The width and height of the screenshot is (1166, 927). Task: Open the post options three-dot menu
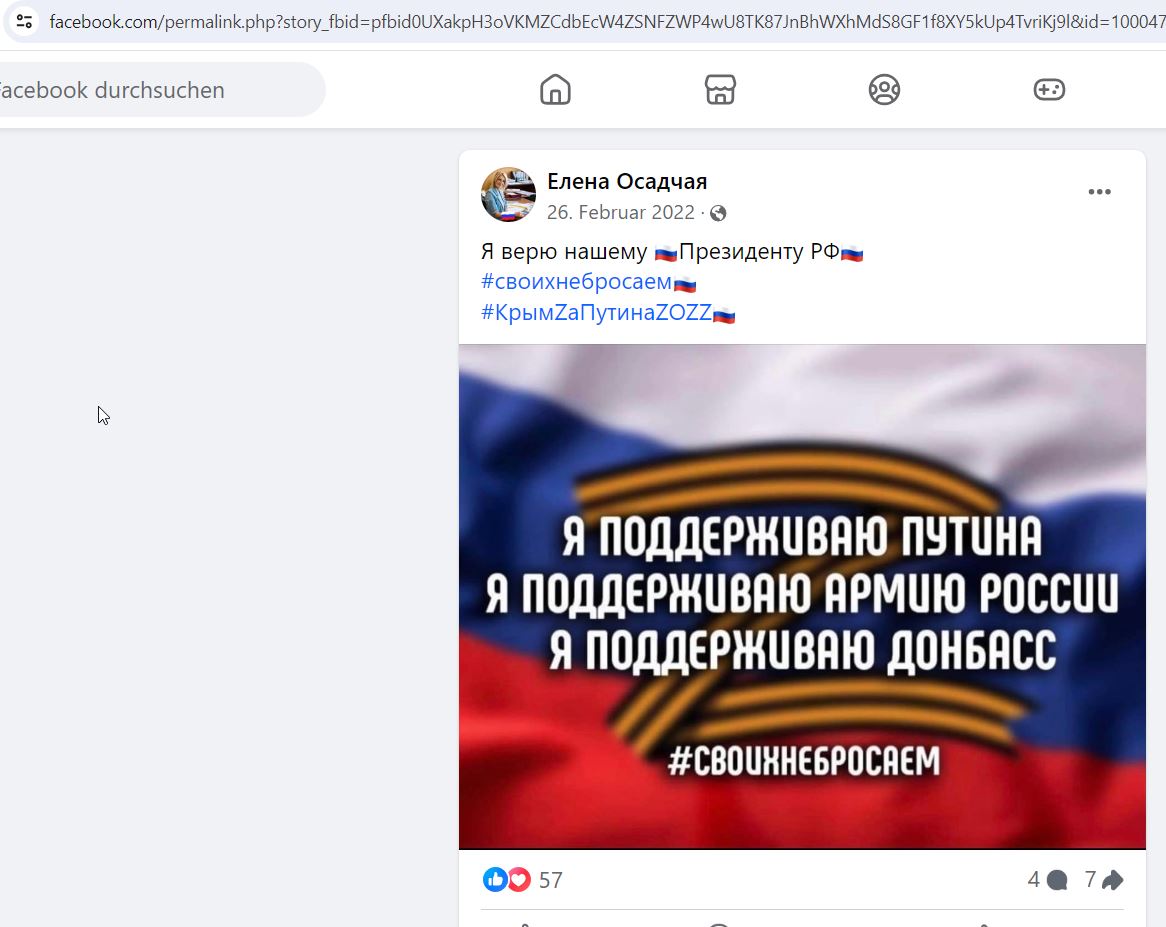[x=1099, y=192]
